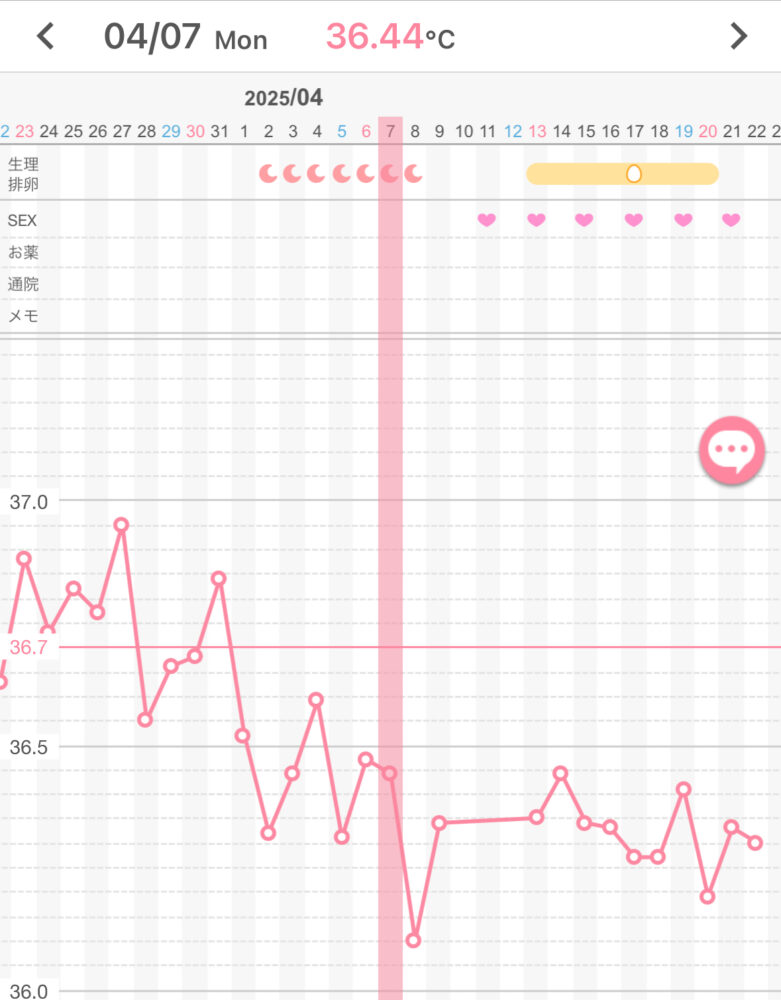Tap the lowest temperature point on April 8
This screenshot has width=781, height=1000.
click(x=413, y=940)
